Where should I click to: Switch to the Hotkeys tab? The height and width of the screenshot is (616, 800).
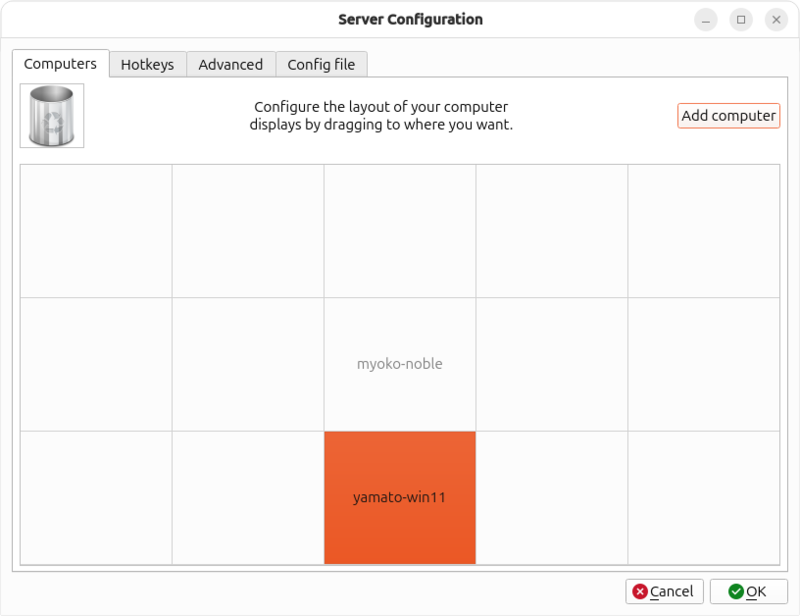147,64
